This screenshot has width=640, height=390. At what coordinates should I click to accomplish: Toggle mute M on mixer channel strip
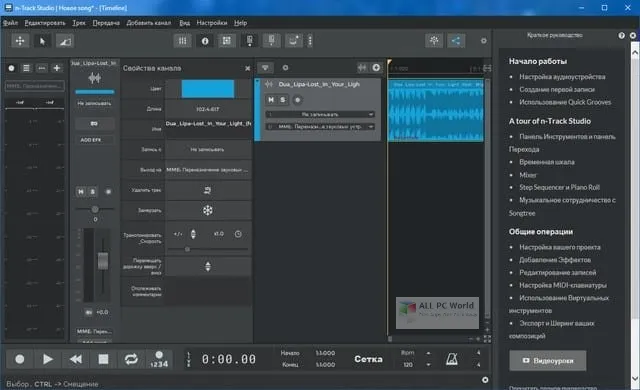coord(81,191)
